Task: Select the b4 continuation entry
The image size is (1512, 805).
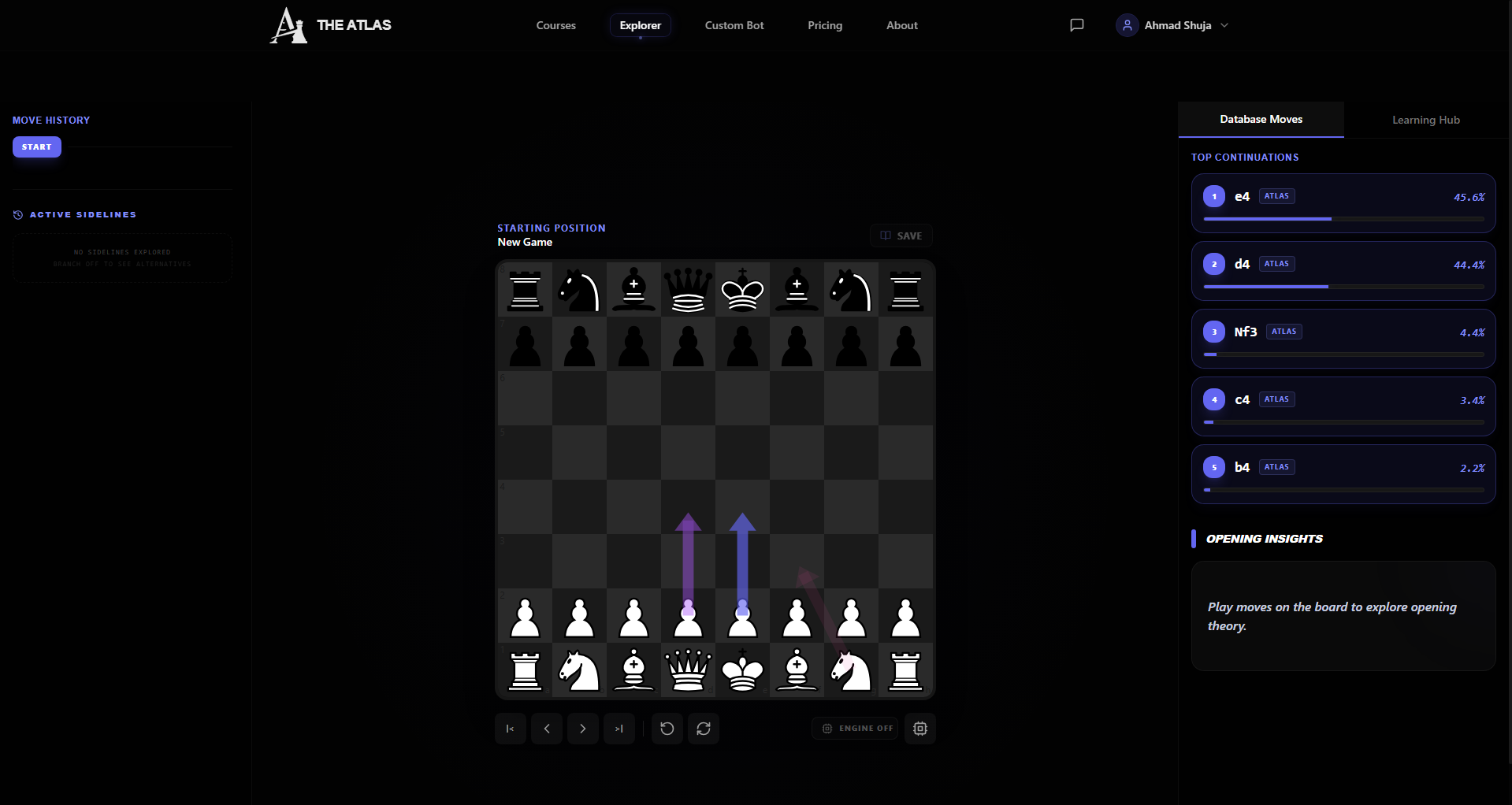Action: tap(1343, 473)
